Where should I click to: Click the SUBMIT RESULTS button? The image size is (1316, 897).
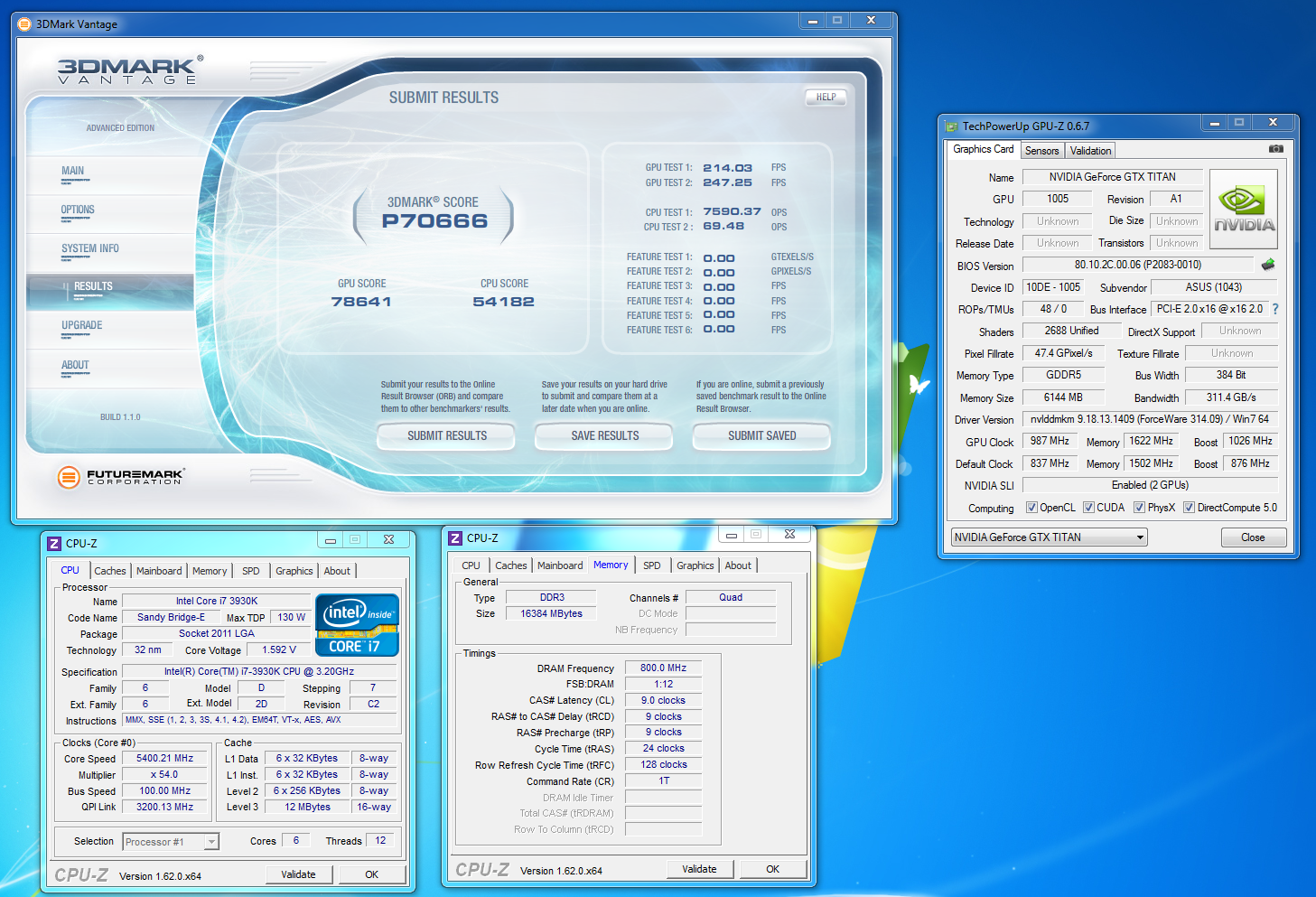pos(447,436)
